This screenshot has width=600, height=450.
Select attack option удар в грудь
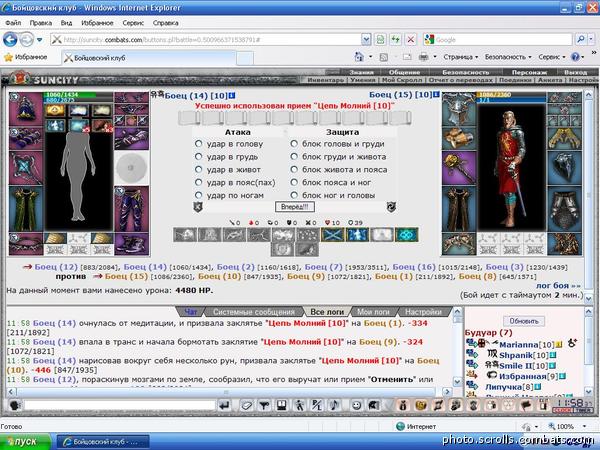click(198, 157)
